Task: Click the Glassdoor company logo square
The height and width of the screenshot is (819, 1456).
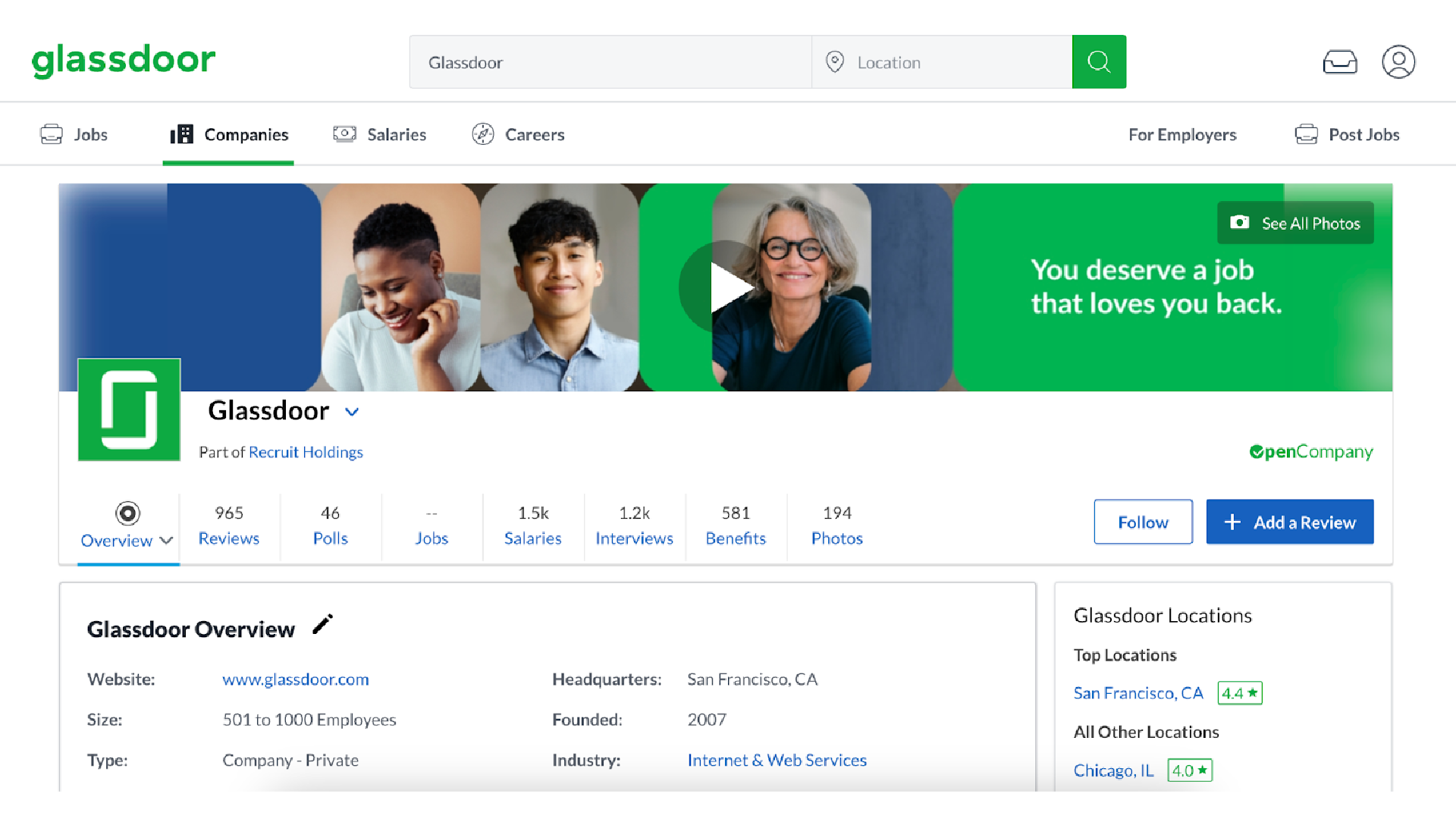Action: pyautogui.click(x=129, y=409)
